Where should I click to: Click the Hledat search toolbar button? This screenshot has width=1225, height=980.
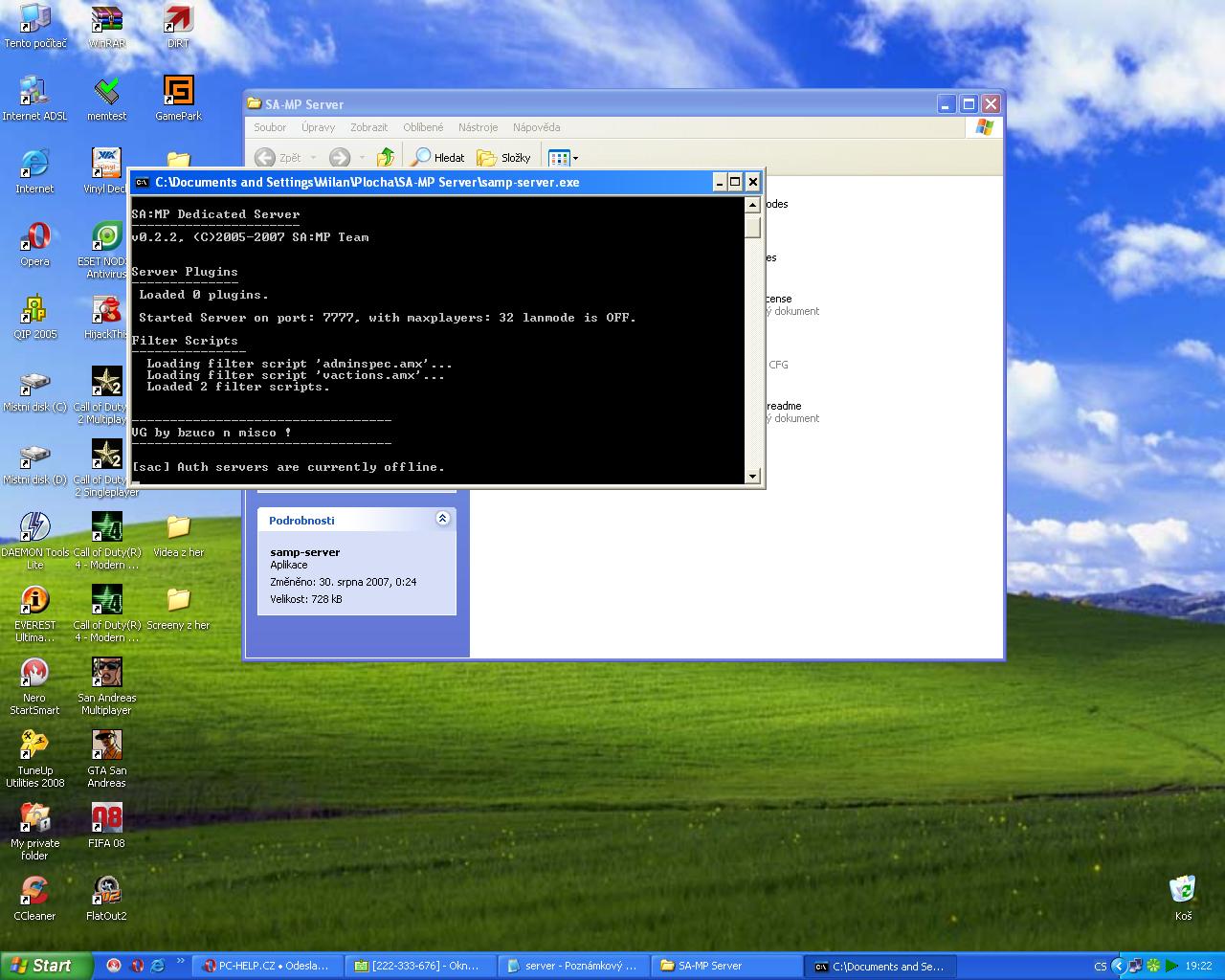point(438,158)
